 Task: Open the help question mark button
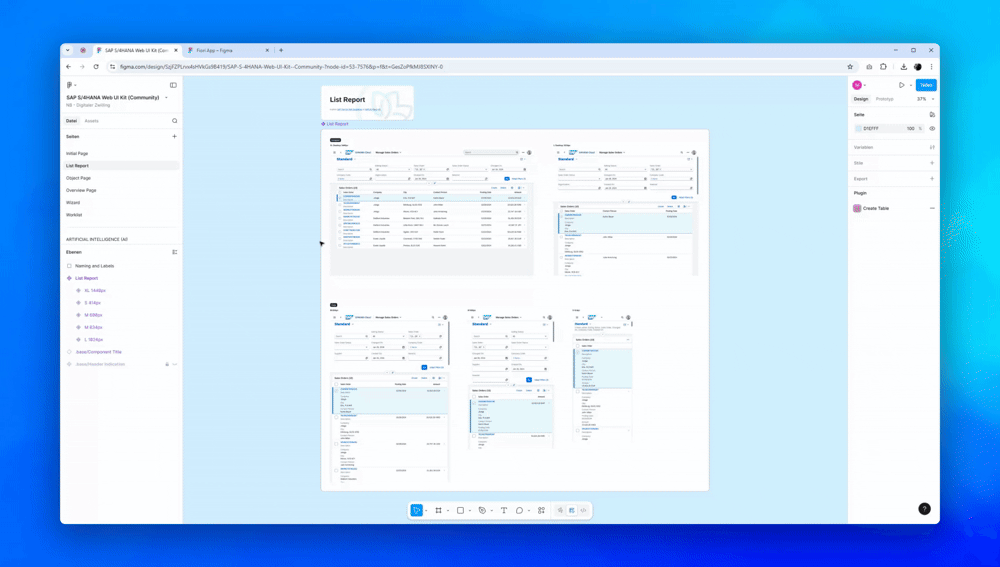[924, 509]
